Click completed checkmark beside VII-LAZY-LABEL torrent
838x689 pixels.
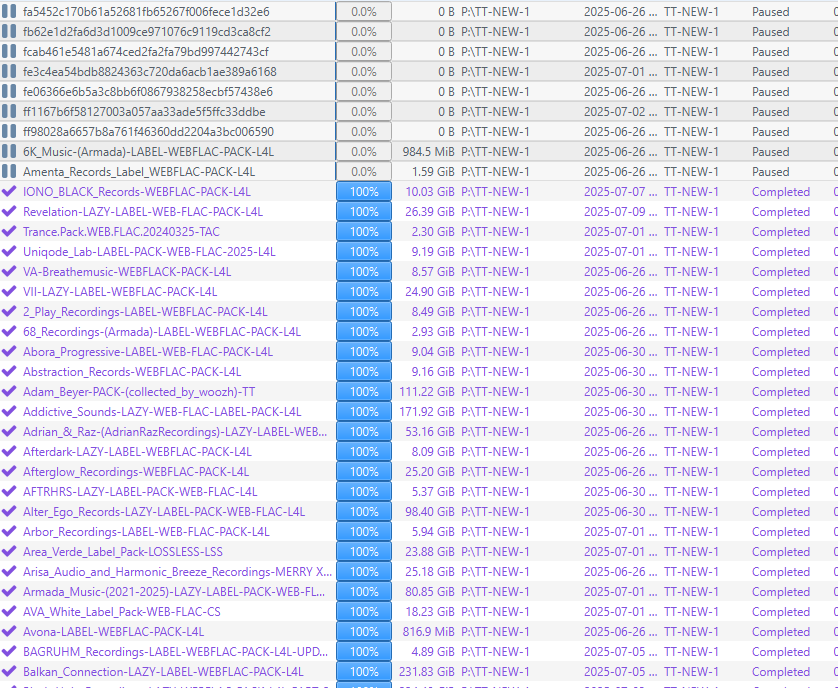9,292
